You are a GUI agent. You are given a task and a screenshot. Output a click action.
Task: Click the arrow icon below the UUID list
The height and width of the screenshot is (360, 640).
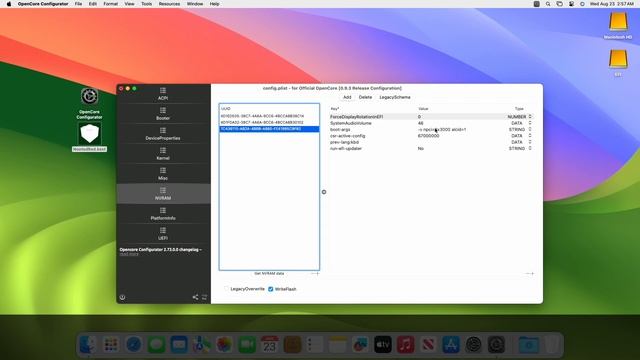pos(315,273)
